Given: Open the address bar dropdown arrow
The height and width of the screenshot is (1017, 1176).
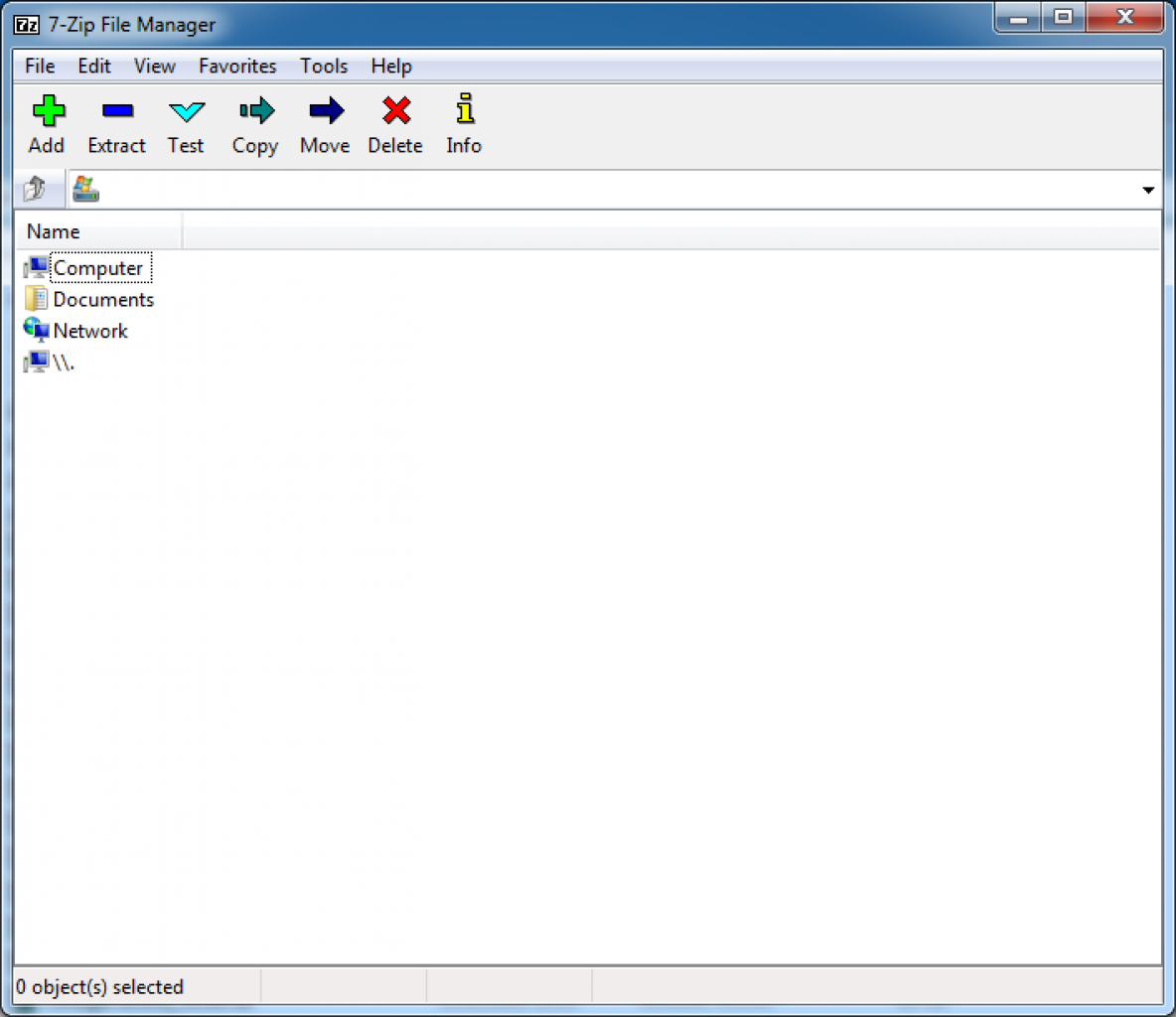Looking at the screenshot, I should tap(1147, 190).
